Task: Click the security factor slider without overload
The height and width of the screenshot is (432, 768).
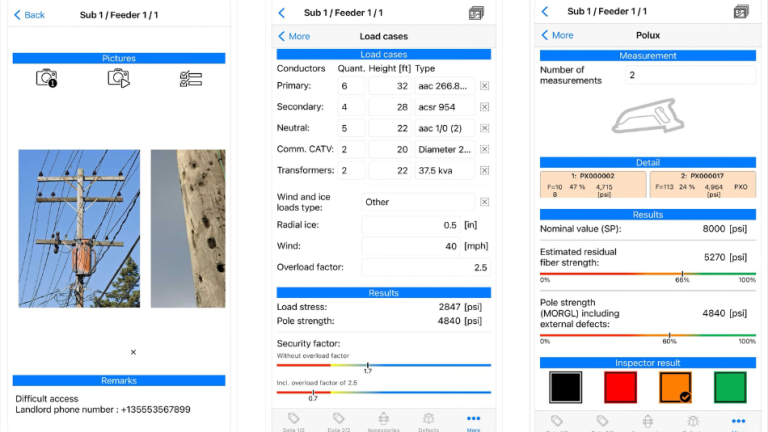Action: 384,365
